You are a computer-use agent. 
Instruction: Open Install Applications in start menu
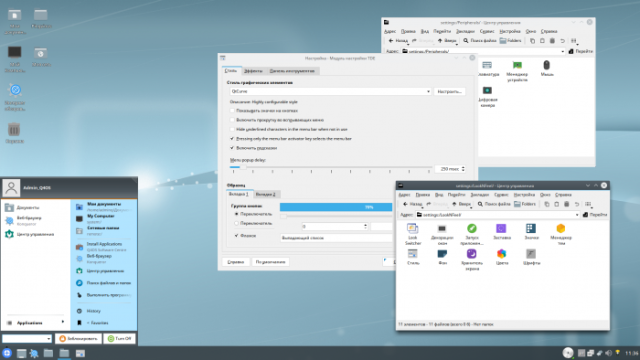click(x=104, y=247)
